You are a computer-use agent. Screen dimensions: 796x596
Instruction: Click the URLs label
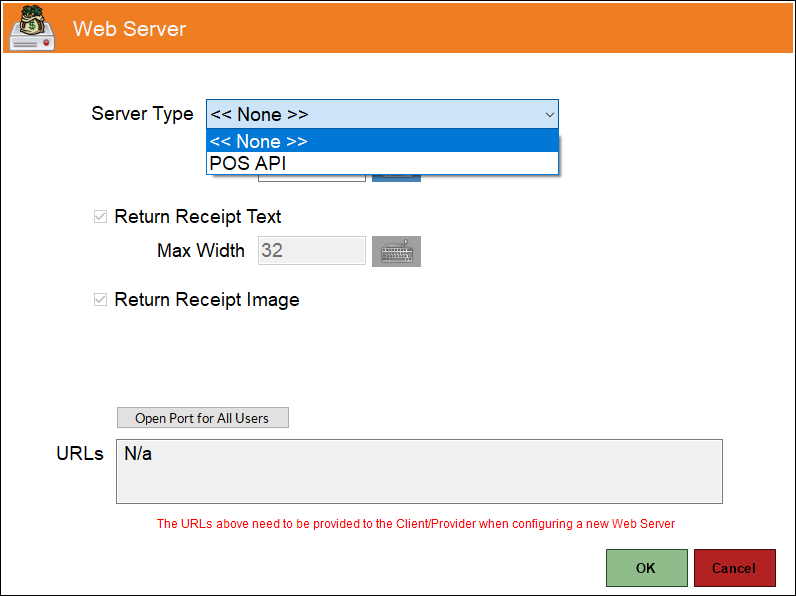[80, 453]
